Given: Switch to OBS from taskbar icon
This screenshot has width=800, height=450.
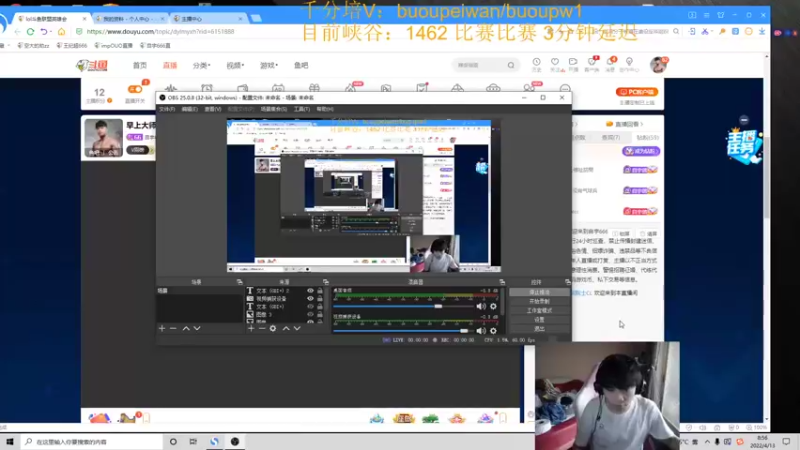Looking at the screenshot, I should pyautogui.click(x=235, y=442).
